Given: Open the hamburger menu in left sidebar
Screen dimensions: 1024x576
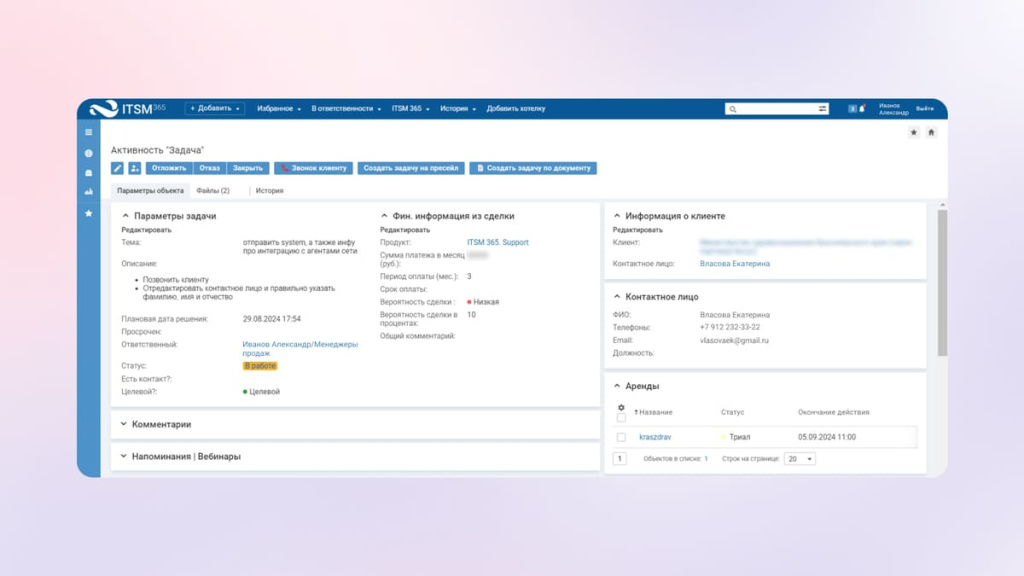Looking at the screenshot, I should tap(89, 132).
